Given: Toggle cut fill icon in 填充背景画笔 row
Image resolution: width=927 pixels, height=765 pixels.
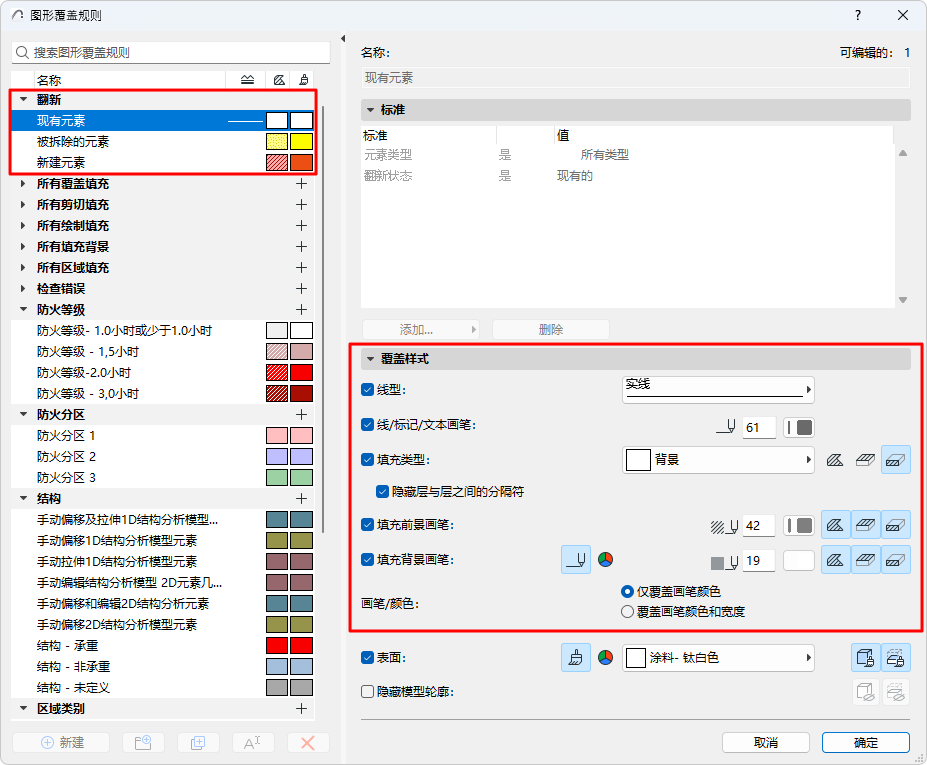Looking at the screenshot, I should (x=896, y=560).
